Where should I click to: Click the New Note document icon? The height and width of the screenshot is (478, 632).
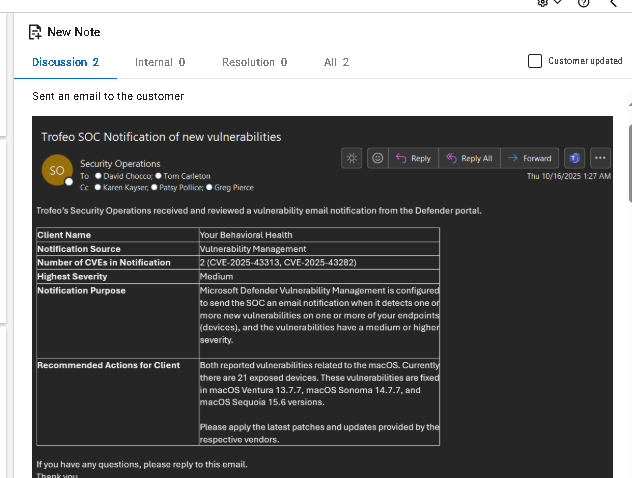(35, 32)
